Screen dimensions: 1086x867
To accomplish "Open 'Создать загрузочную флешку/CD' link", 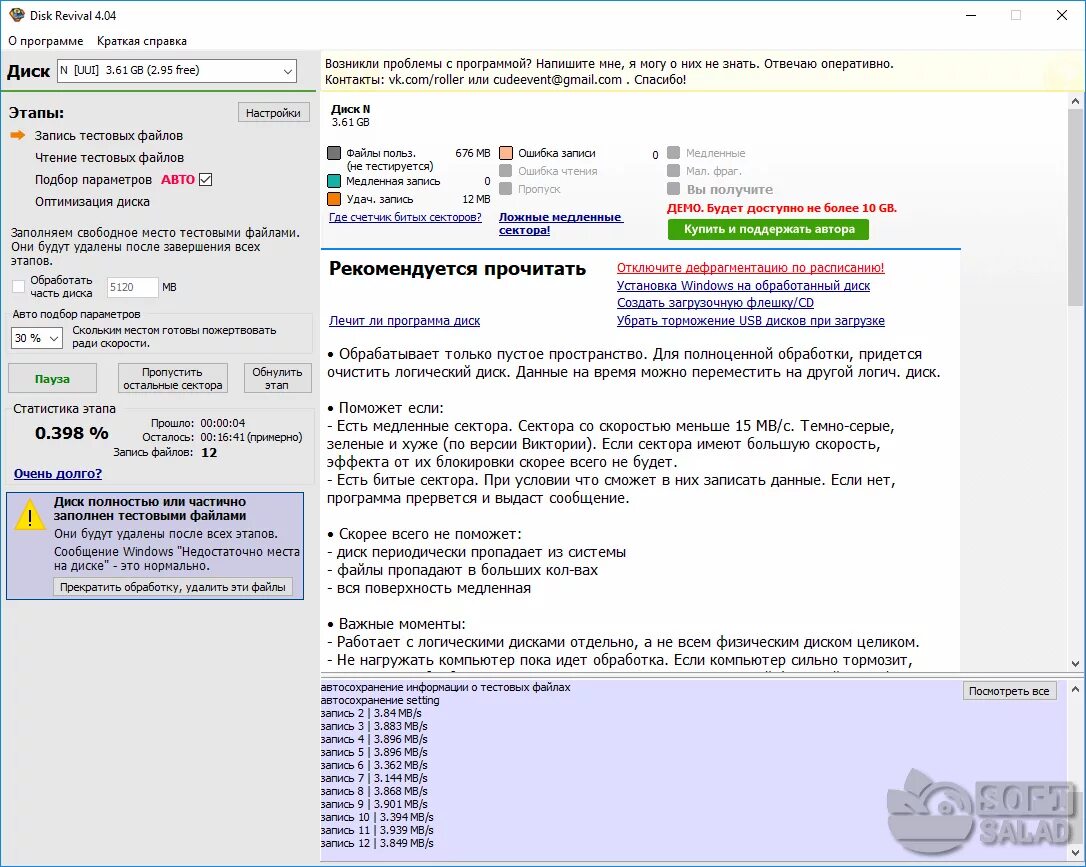I will (x=715, y=303).
